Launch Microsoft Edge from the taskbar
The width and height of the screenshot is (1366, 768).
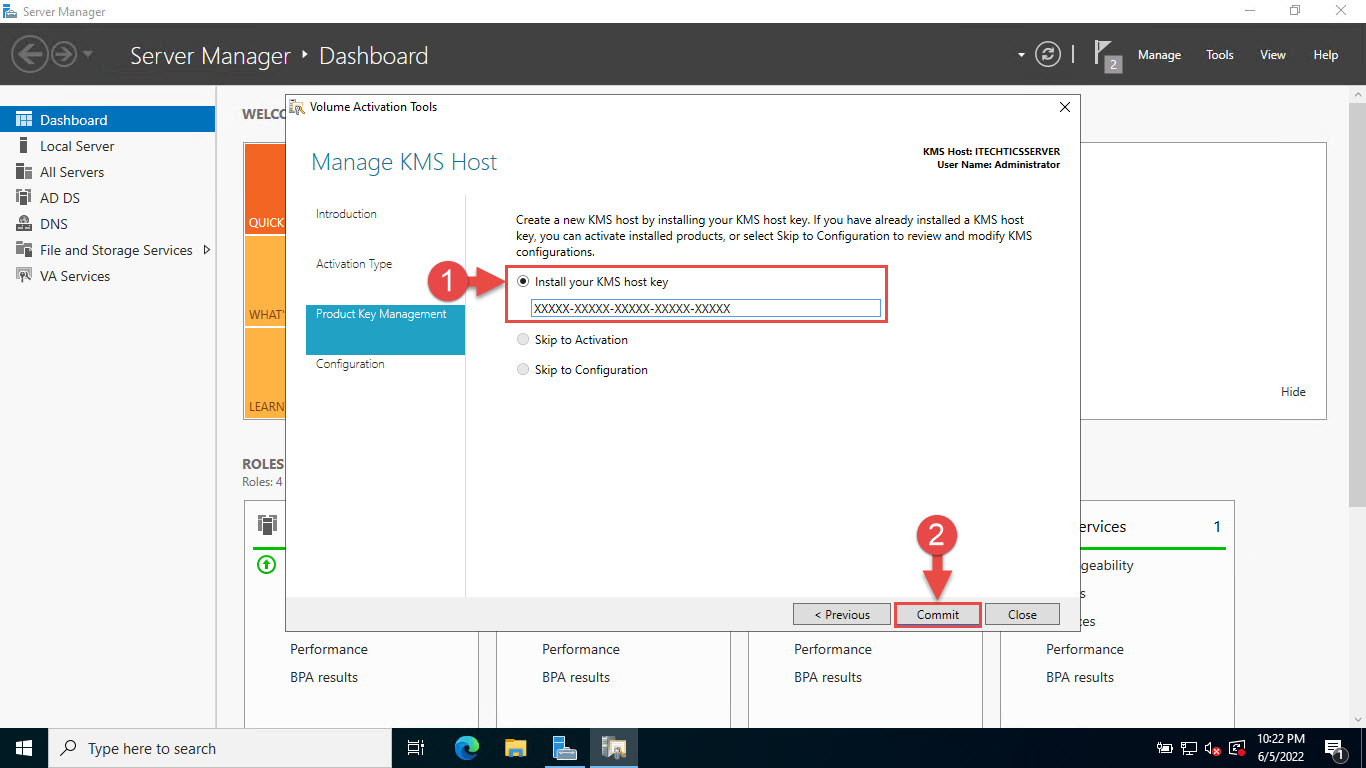tap(465, 747)
